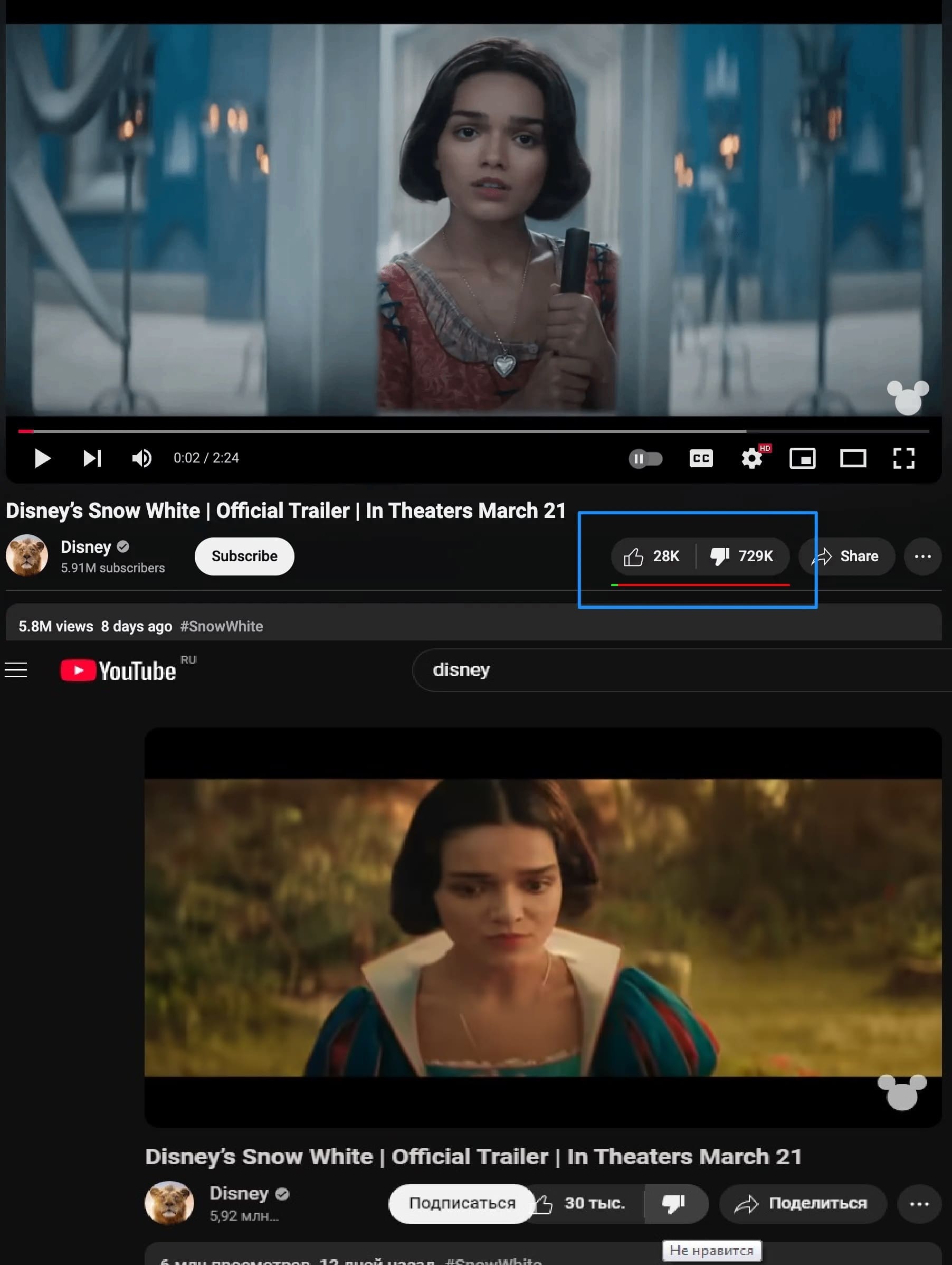Click the video progress bar
This screenshot has width=952, height=1265.
(473, 431)
